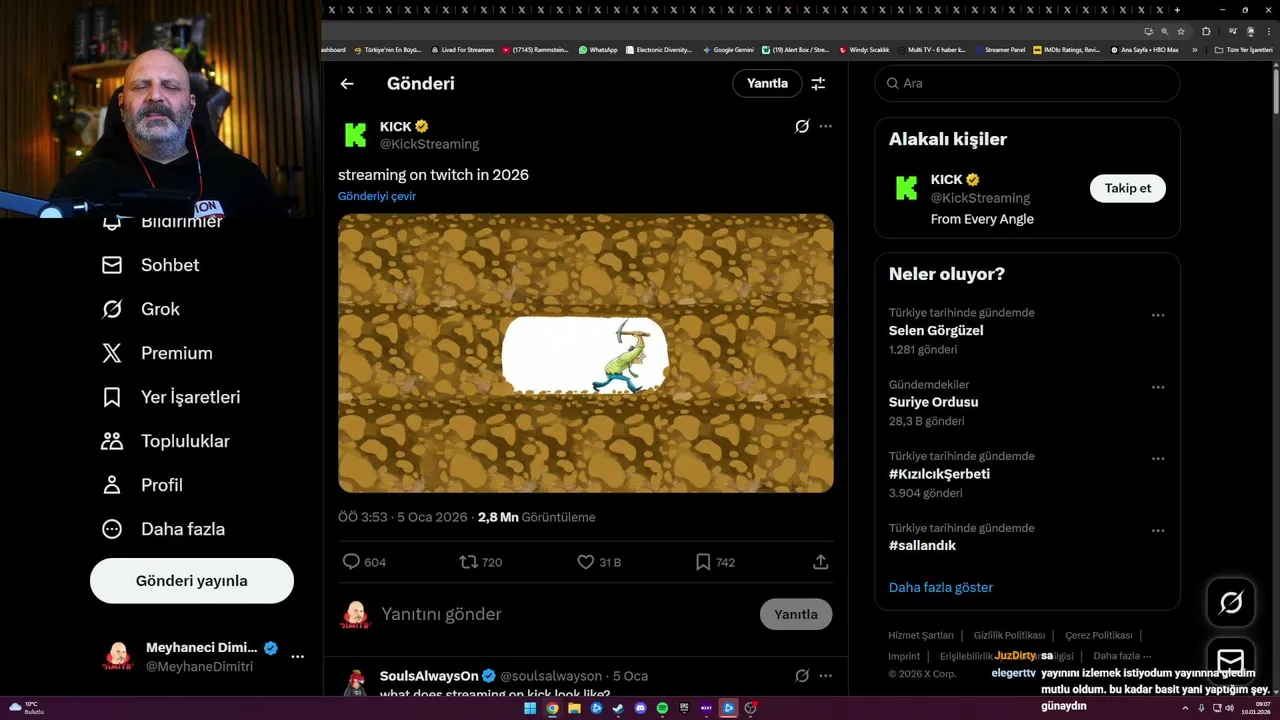Expand hidden bookmarks overflow chevron
The height and width of the screenshot is (720, 1280).
(1194, 50)
